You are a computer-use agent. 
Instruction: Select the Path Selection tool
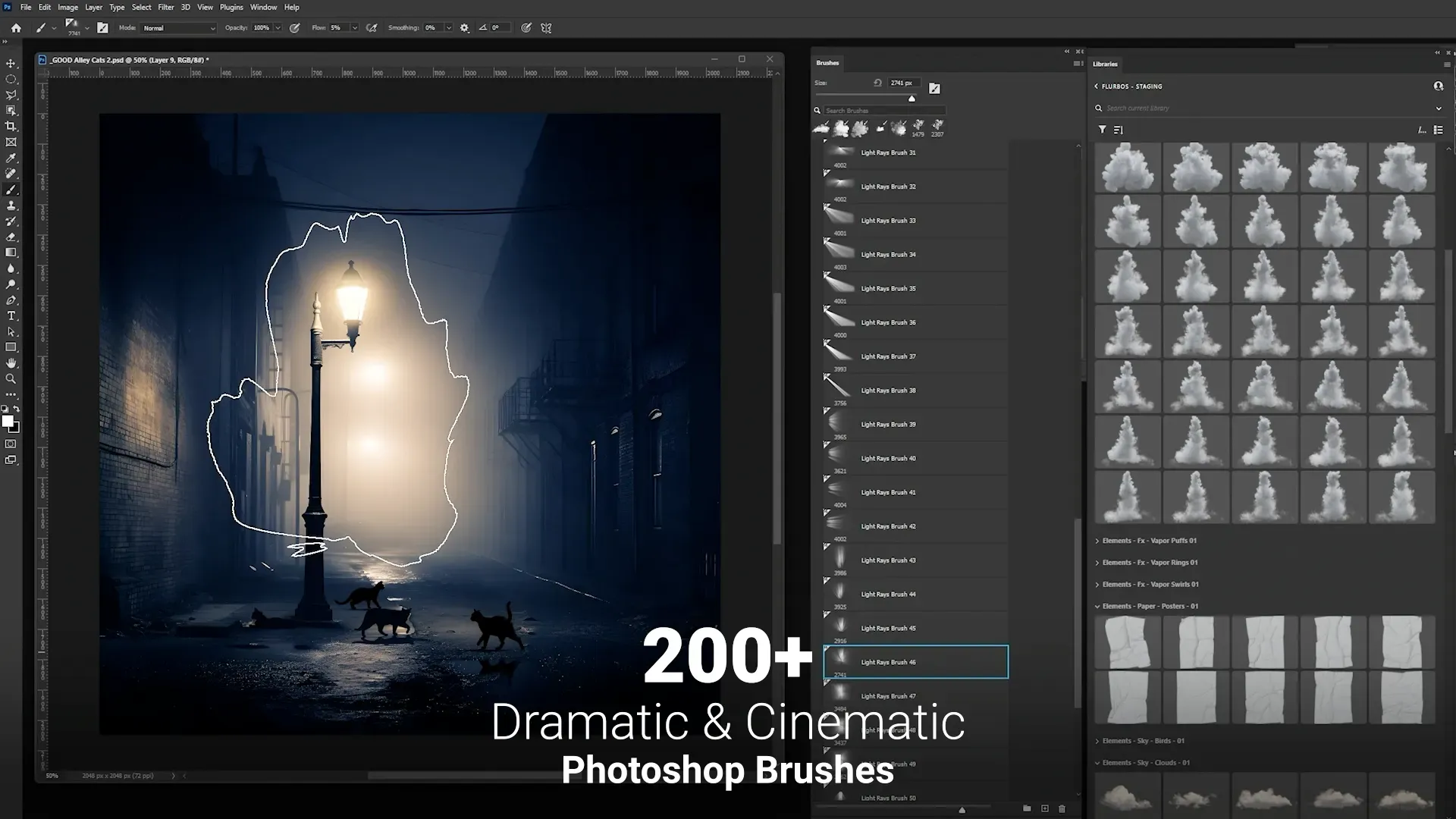[x=11, y=331]
